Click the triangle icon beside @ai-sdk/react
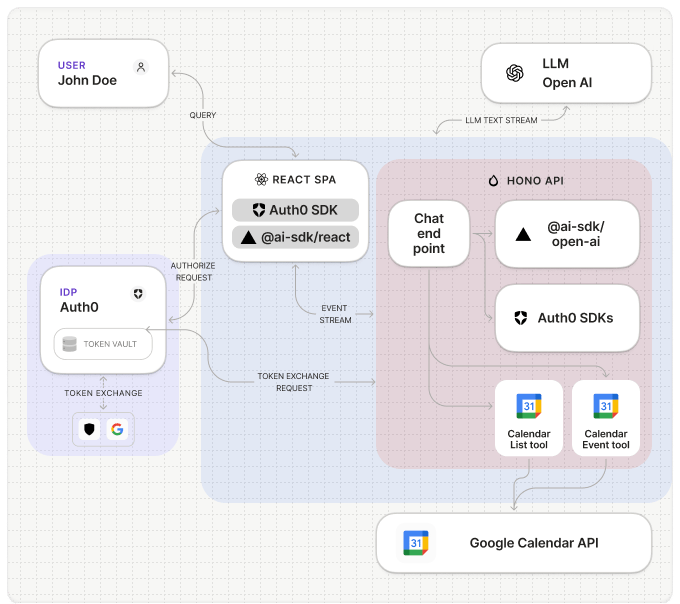This screenshot has height=604, width=680. [x=248, y=237]
